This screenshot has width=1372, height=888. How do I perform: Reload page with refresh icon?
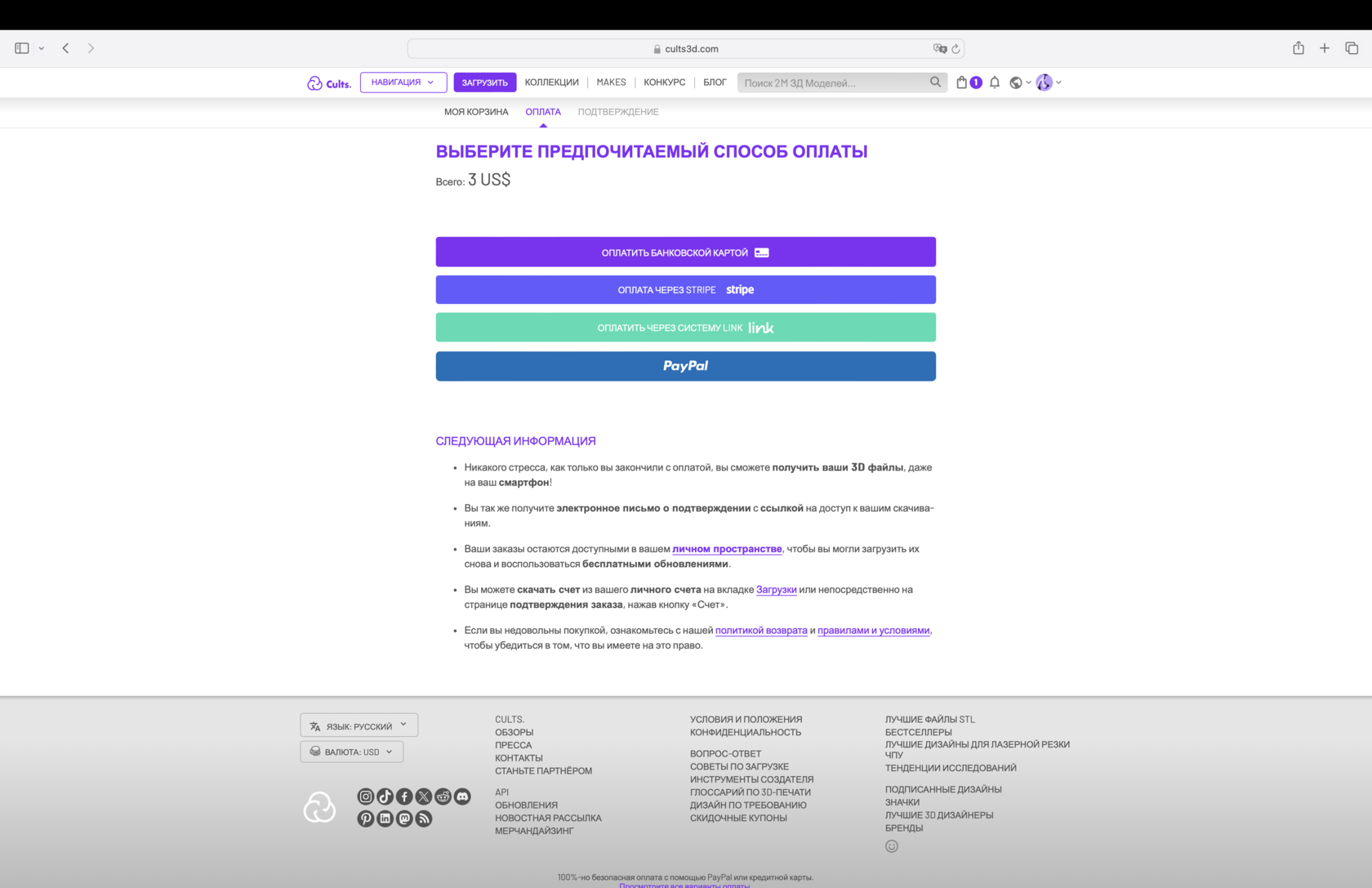coord(955,49)
